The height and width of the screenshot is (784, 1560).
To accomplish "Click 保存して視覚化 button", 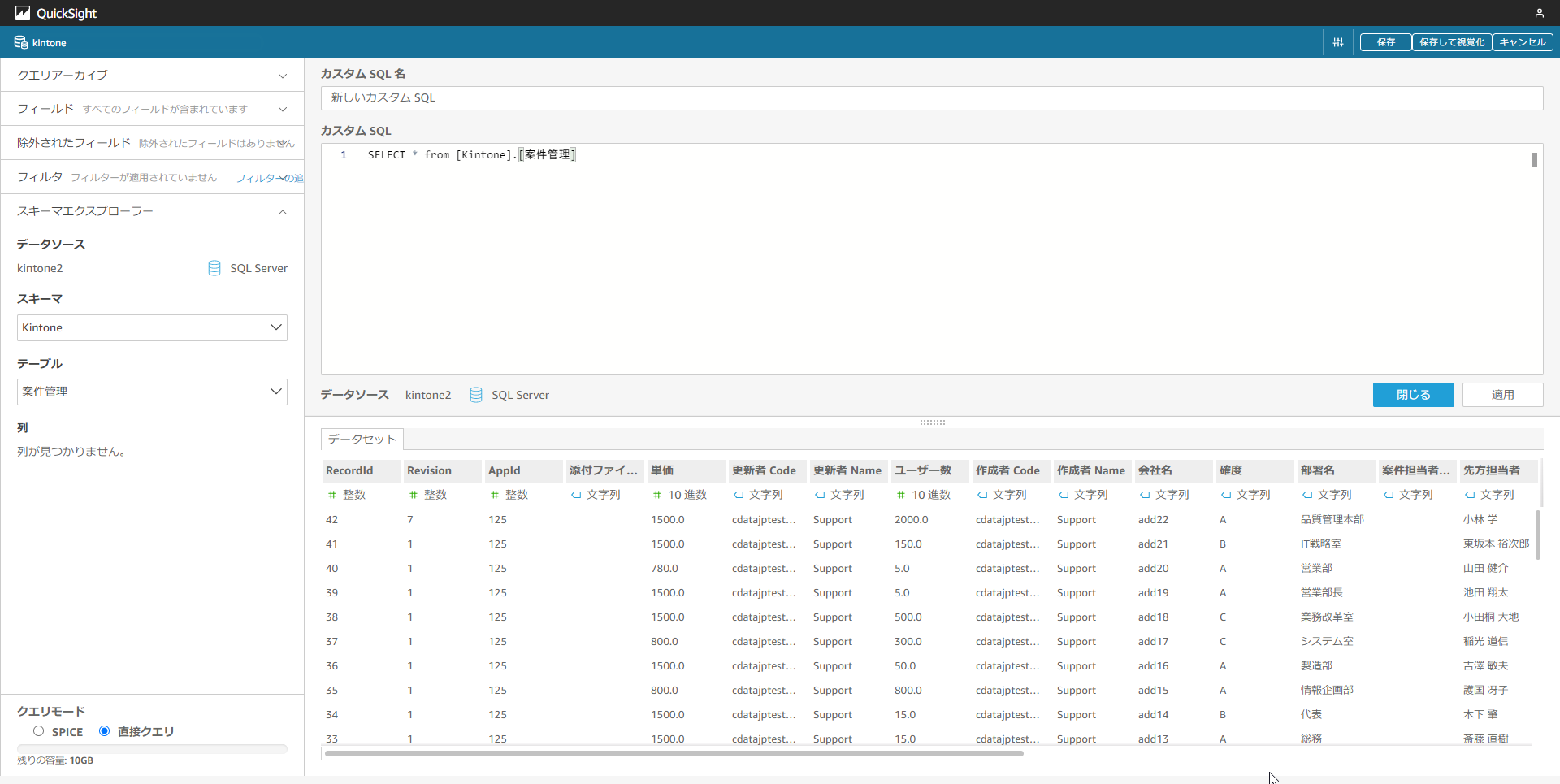I will 1452,42.
